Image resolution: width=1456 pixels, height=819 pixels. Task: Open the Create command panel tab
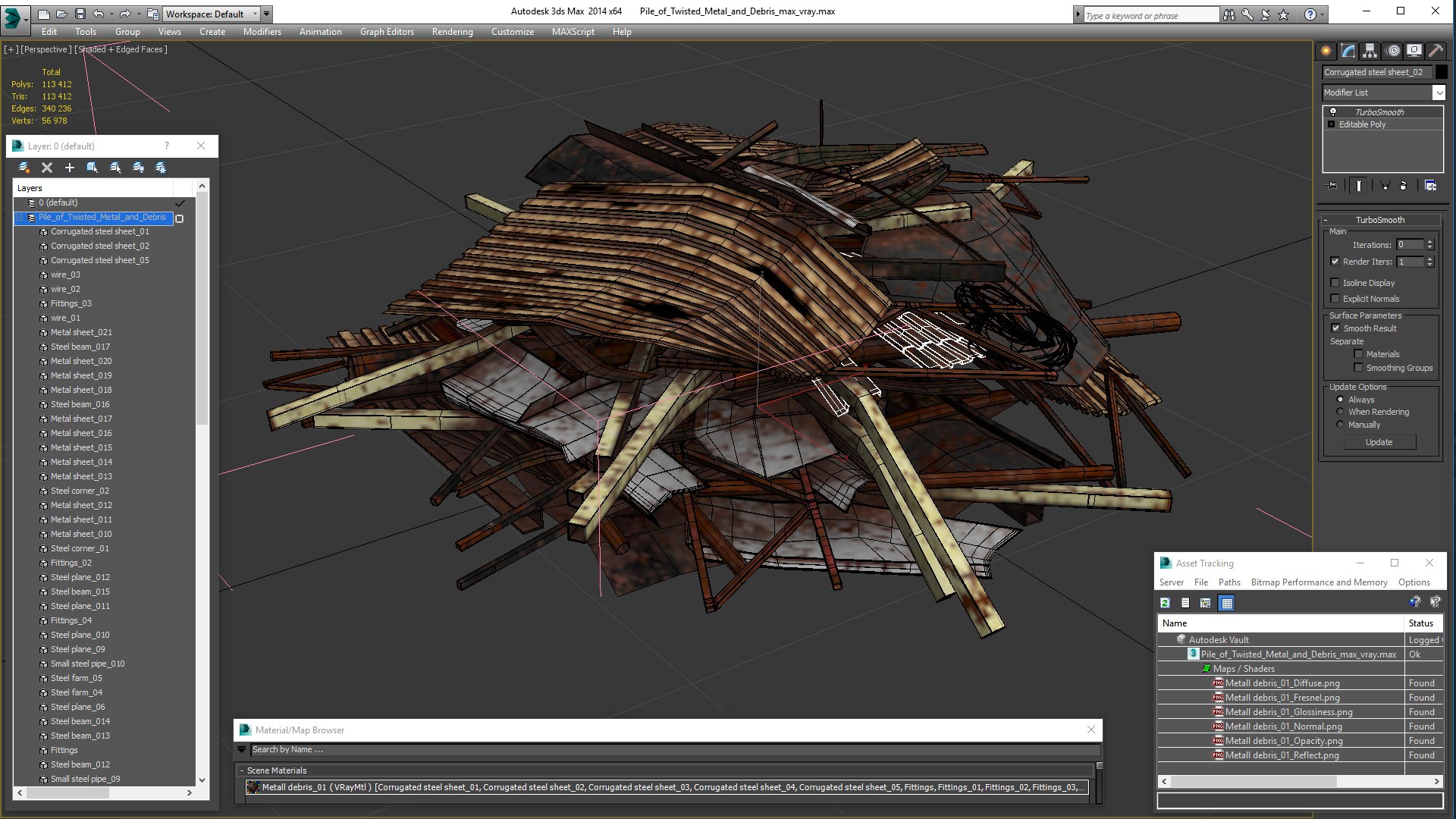point(1326,51)
